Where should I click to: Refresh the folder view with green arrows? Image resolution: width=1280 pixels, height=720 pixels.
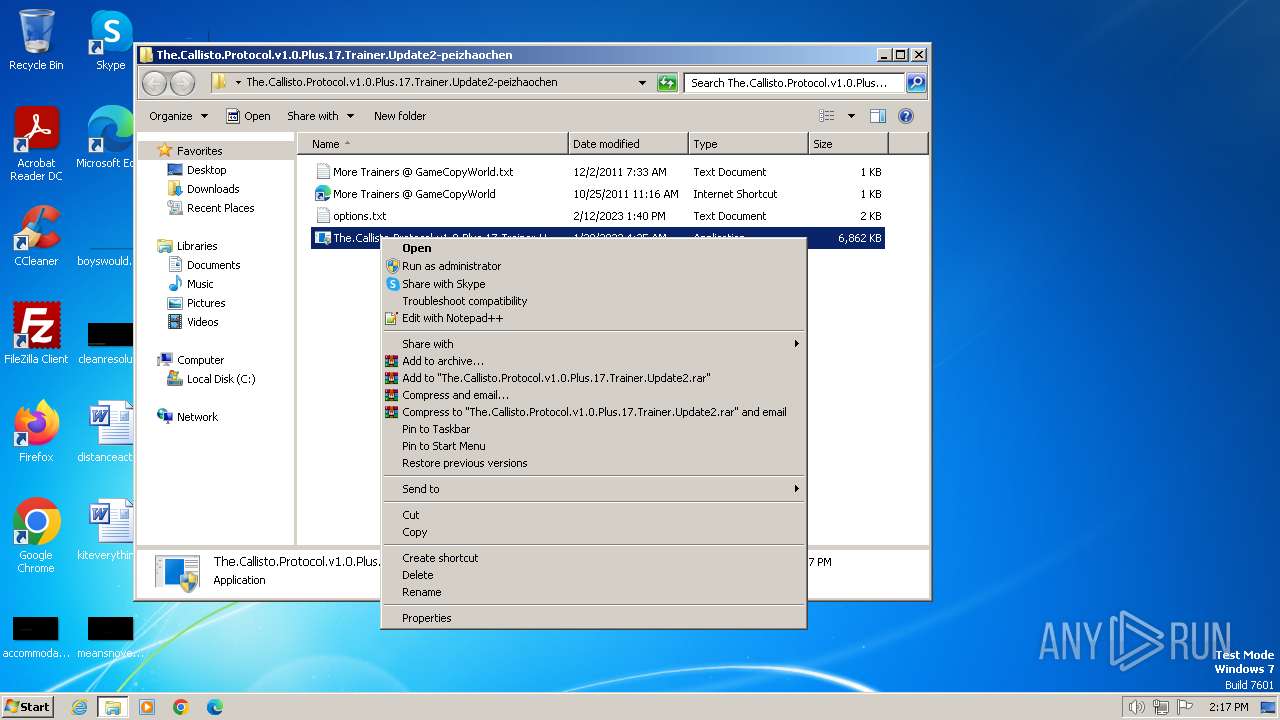667,83
